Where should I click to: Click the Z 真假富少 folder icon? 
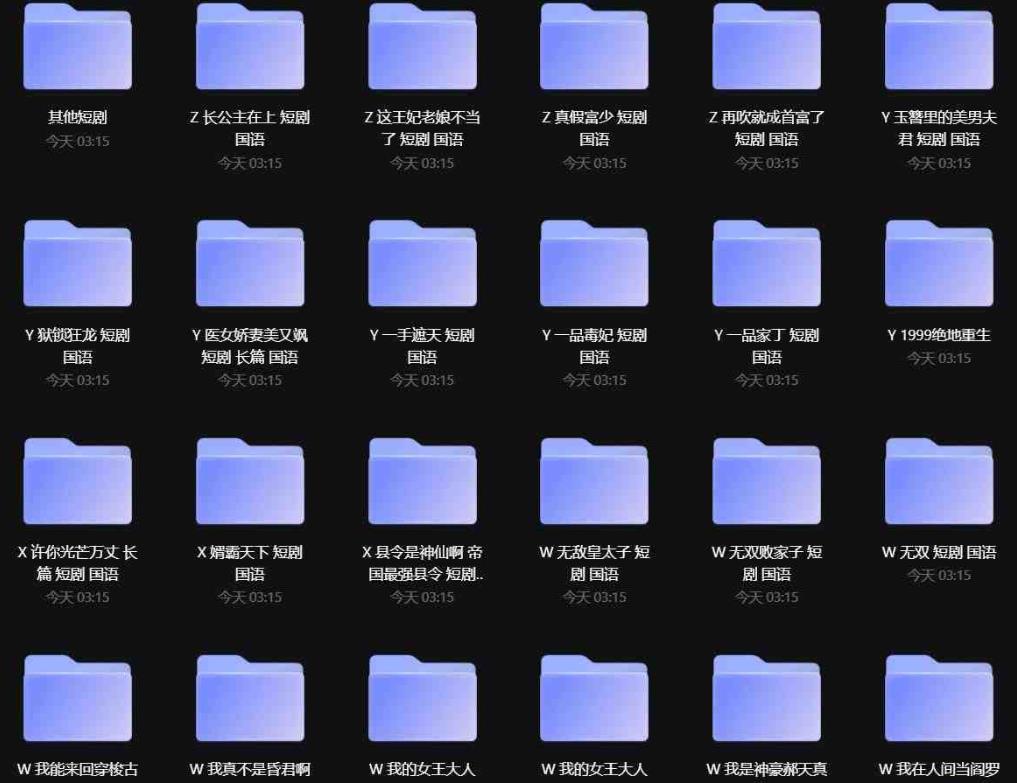pos(594,47)
